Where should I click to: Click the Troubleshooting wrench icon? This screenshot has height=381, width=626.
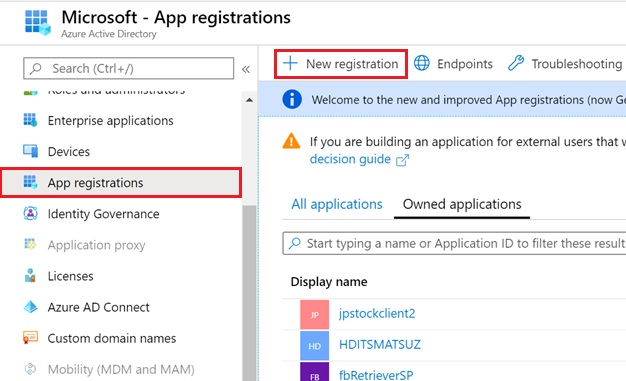(x=515, y=63)
